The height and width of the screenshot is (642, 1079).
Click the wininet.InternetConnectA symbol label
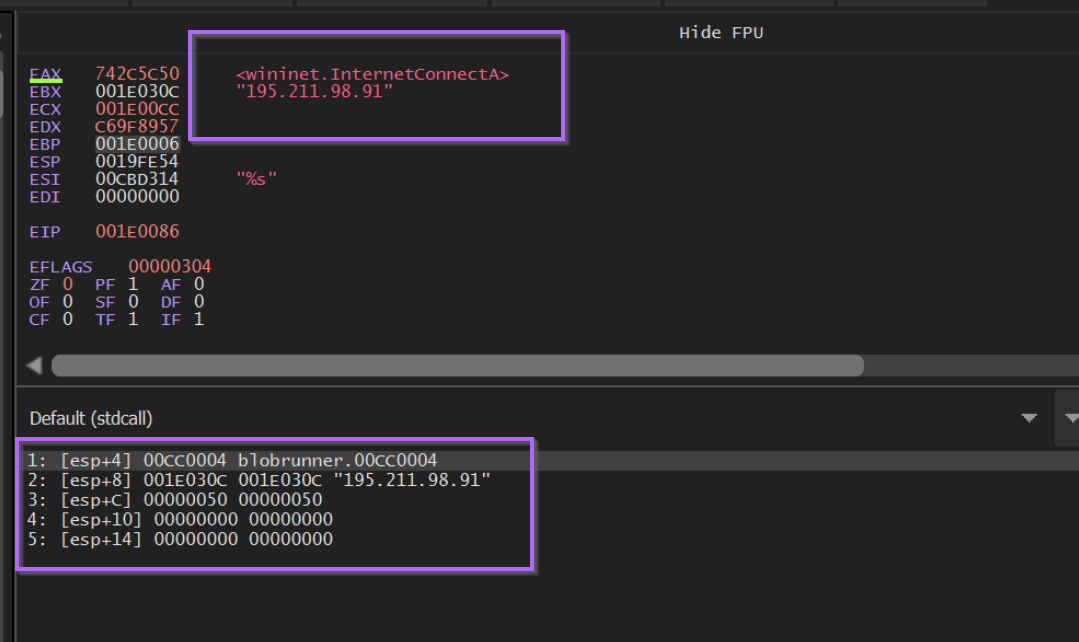click(x=372, y=74)
